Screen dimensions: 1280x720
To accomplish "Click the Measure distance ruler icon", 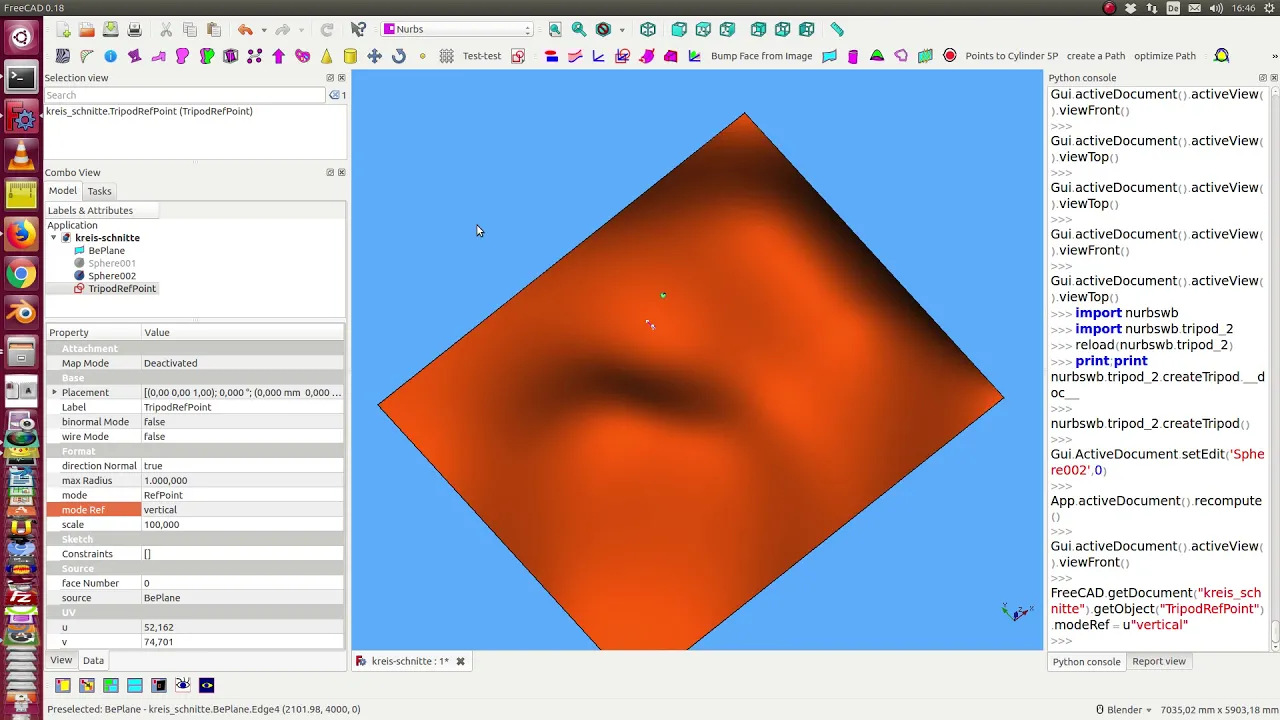I will [x=837, y=30].
